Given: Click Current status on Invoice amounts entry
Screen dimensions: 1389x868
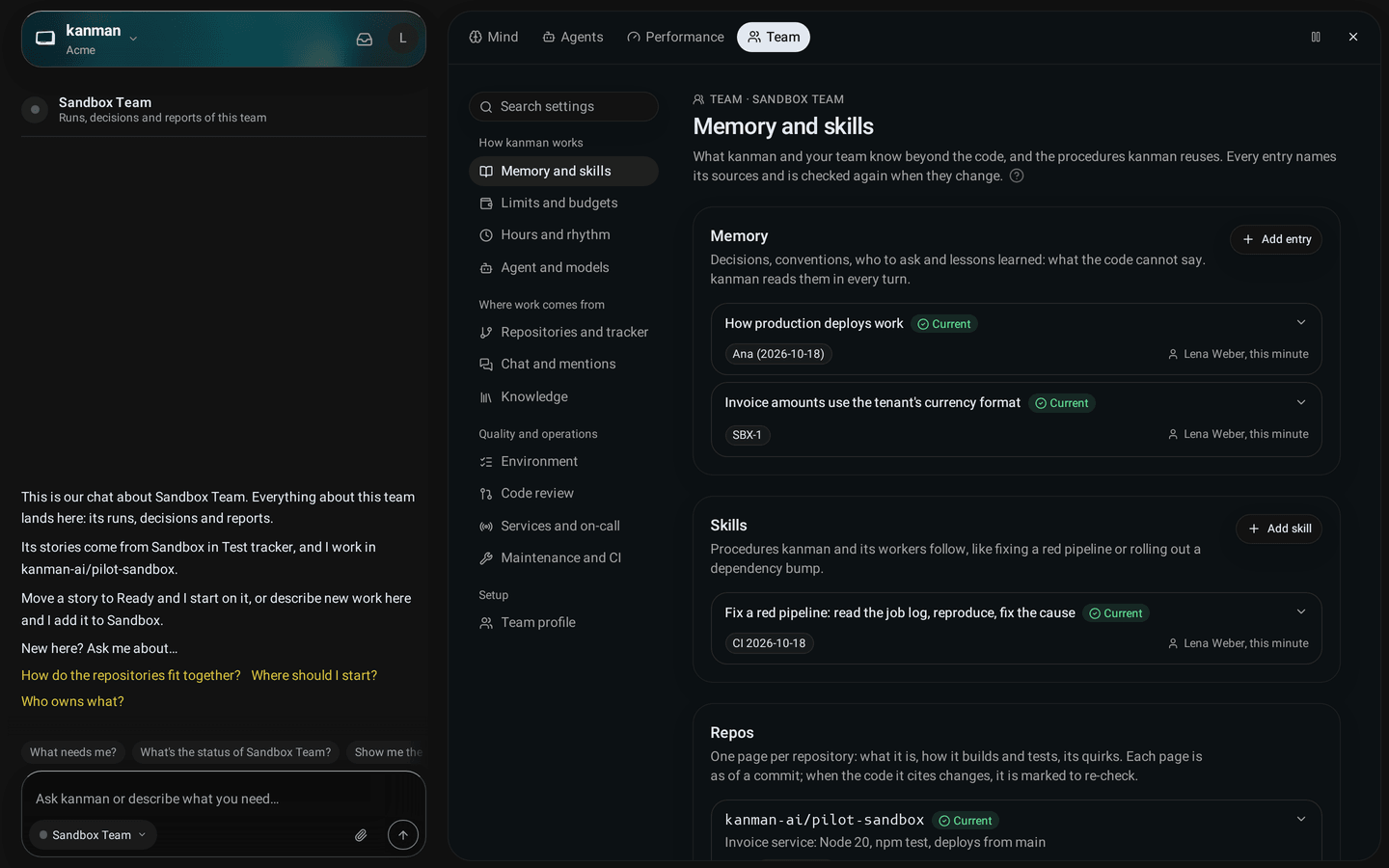Looking at the screenshot, I should [x=1062, y=403].
